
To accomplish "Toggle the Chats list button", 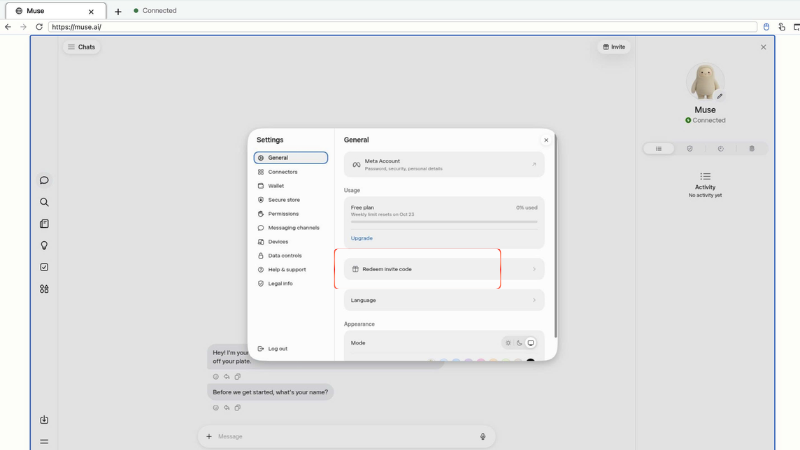I will point(82,47).
